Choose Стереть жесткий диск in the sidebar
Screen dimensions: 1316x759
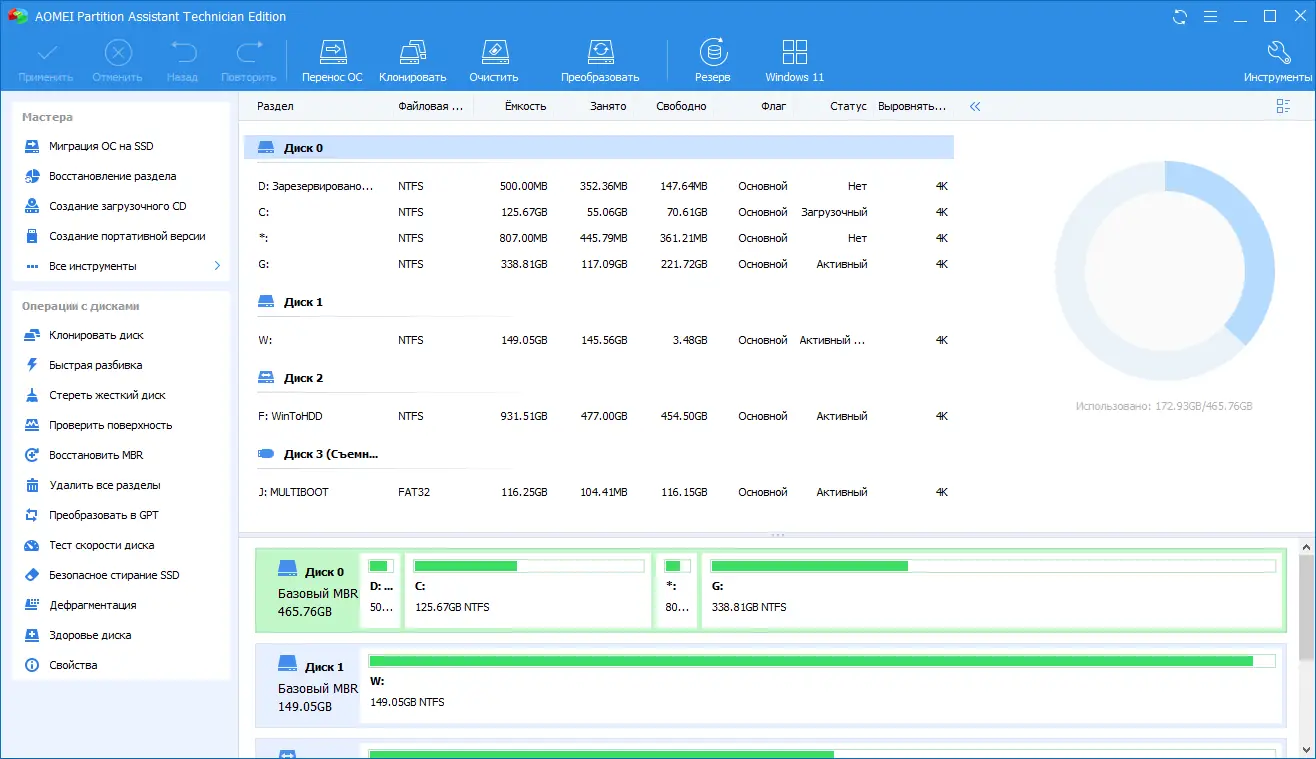point(94,395)
